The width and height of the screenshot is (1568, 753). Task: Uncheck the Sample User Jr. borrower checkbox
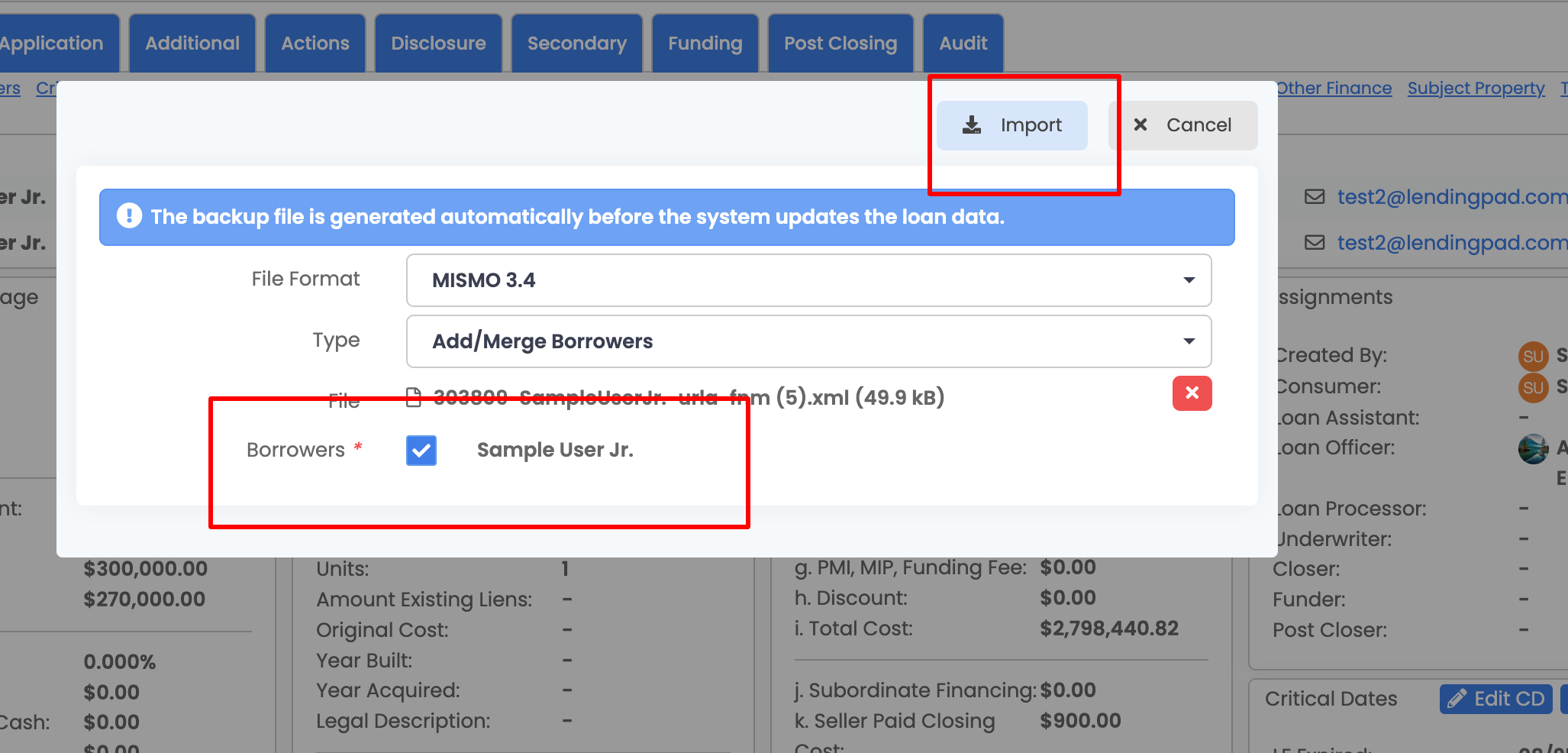[x=421, y=451]
